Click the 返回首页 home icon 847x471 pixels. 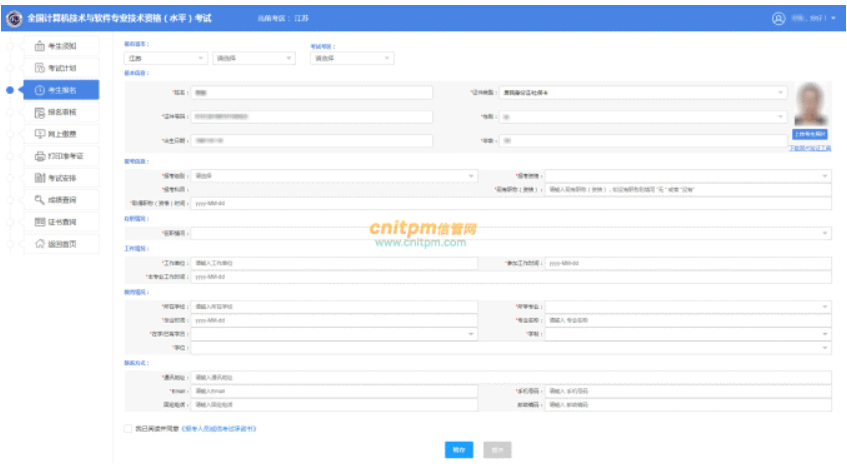click(40, 244)
